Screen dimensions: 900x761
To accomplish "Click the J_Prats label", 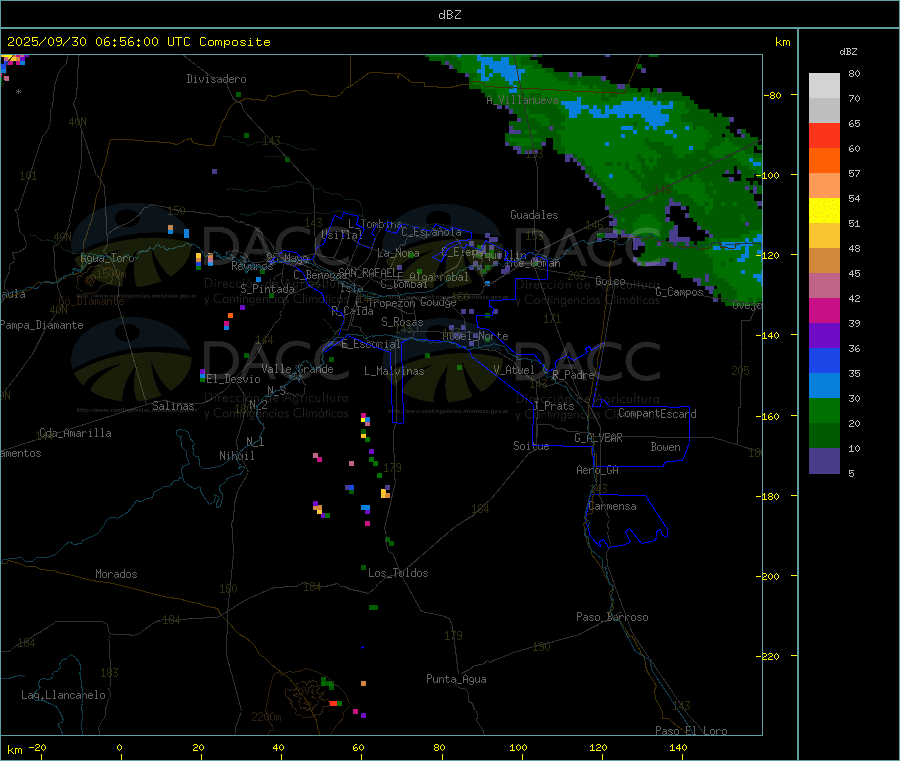I will pyautogui.click(x=554, y=406).
